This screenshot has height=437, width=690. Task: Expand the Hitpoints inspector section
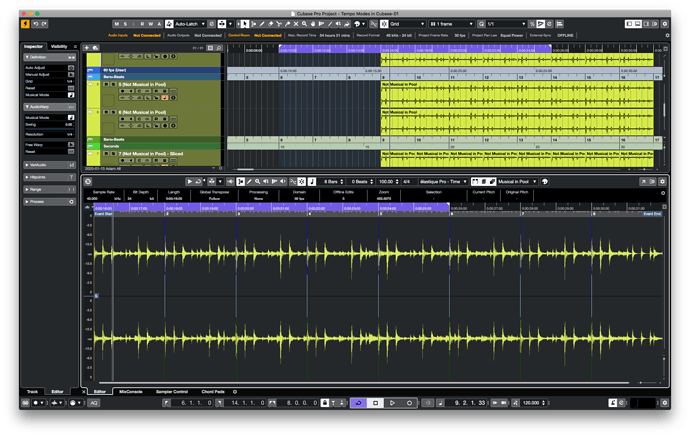[x=40, y=176]
